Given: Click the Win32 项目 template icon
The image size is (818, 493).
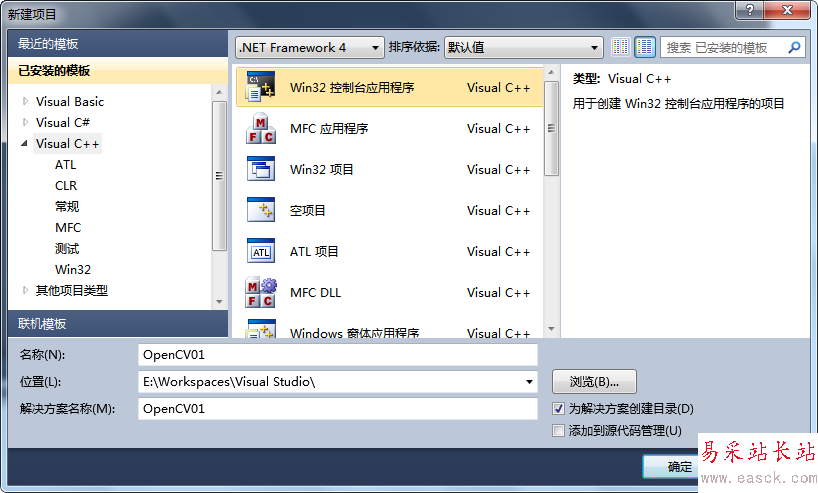Looking at the screenshot, I should [x=261, y=169].
